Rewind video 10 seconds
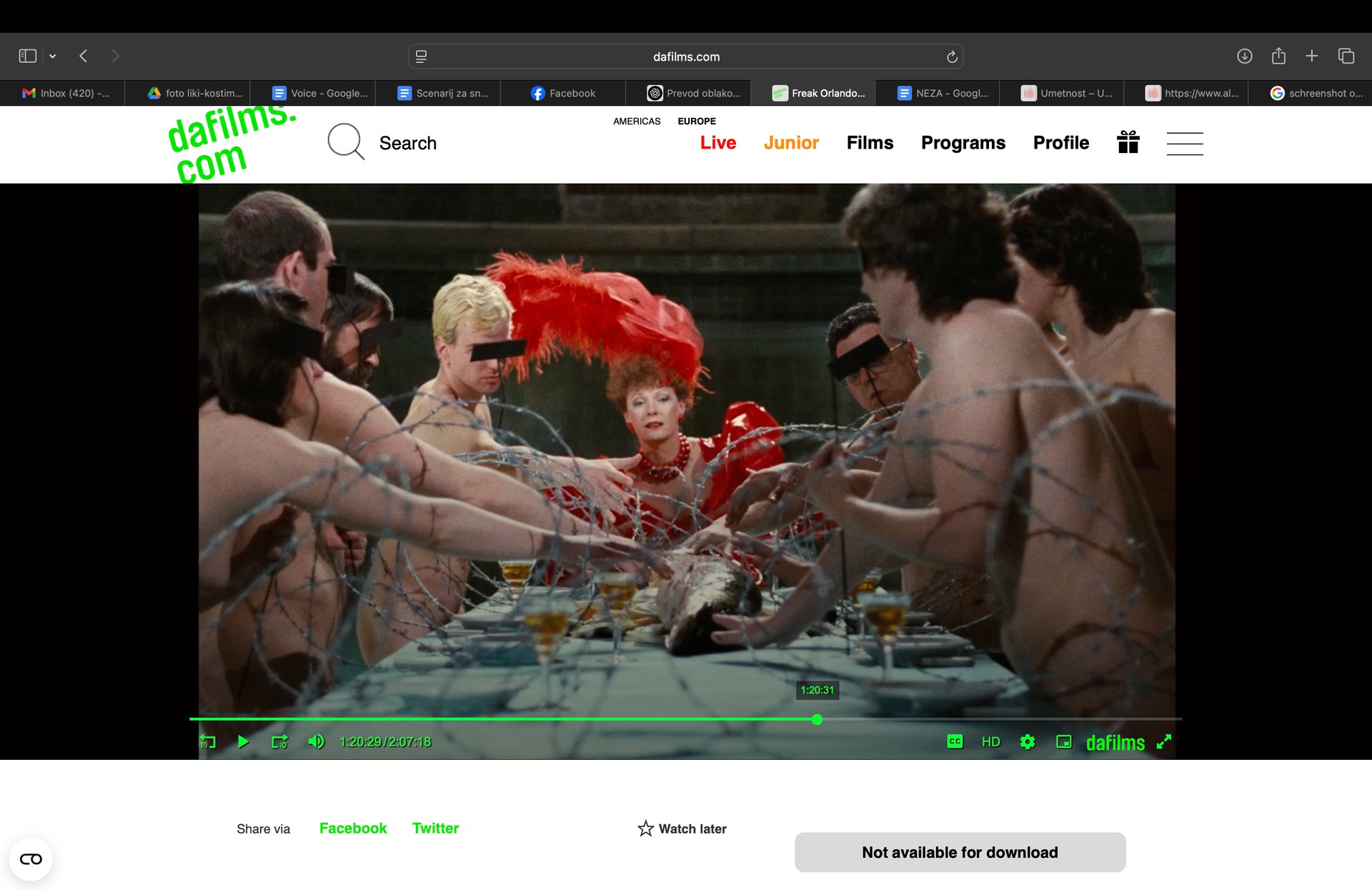Screen dimensions: 1372x890 click(207, 741)
